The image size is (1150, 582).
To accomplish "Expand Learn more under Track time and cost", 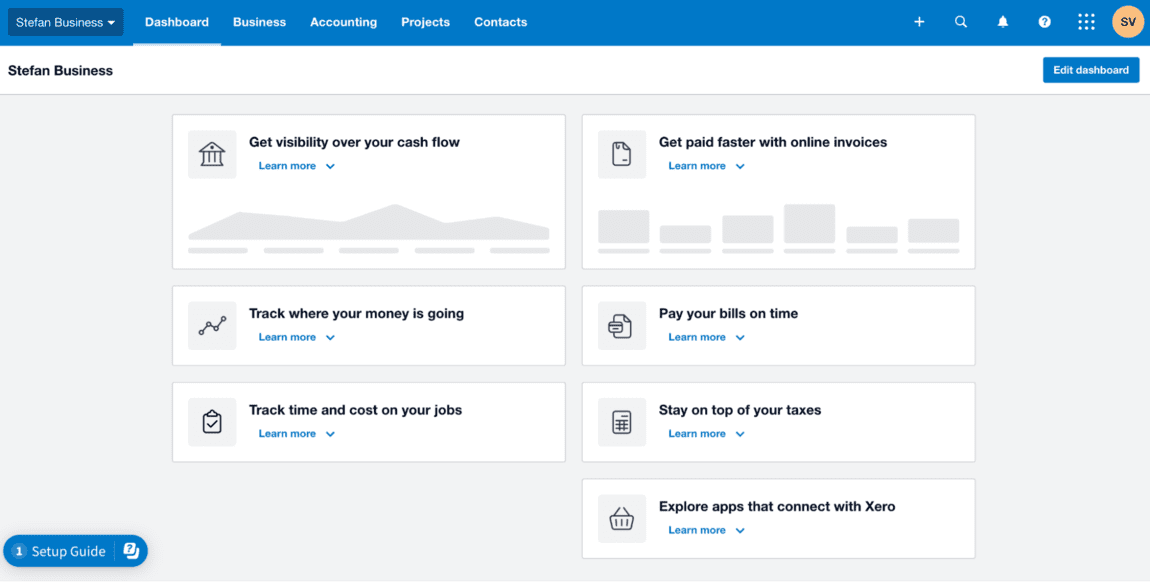I will [296, 434].
